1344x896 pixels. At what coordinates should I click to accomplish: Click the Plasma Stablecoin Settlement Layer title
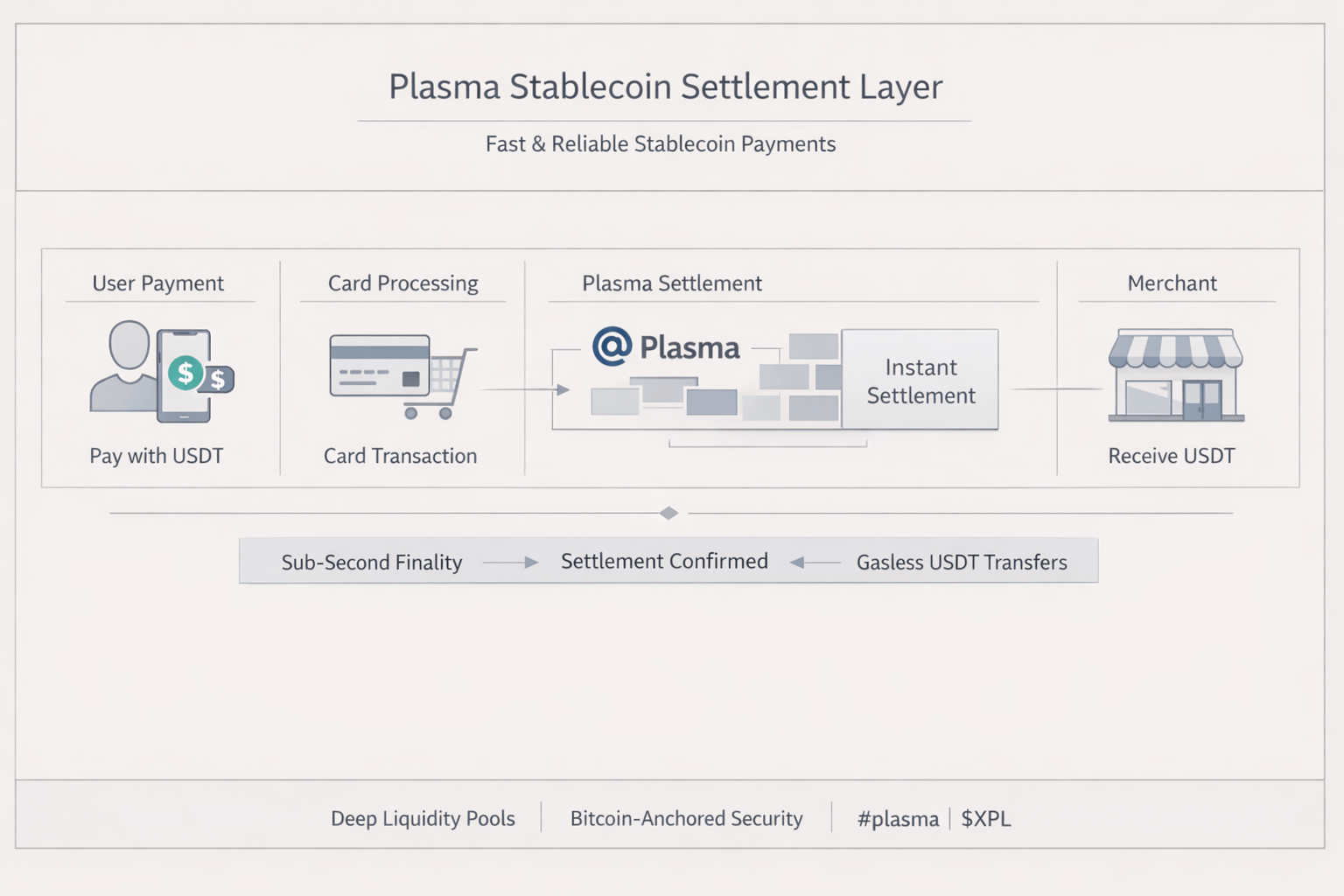click(x=666, y=87)
